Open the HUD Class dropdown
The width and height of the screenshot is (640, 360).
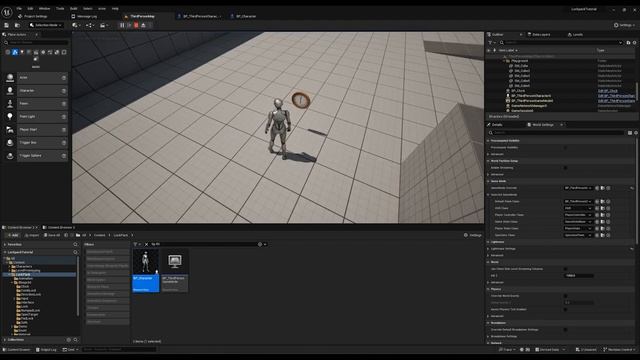[578, 208]
